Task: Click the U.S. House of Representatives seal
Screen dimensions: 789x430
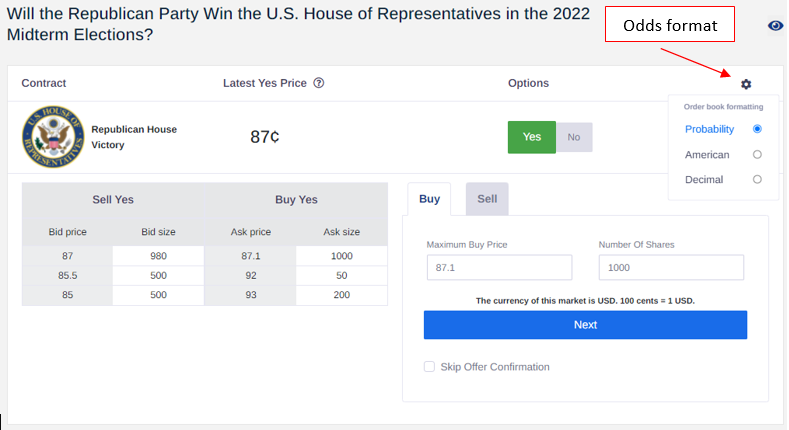Action: click(53, 137)
